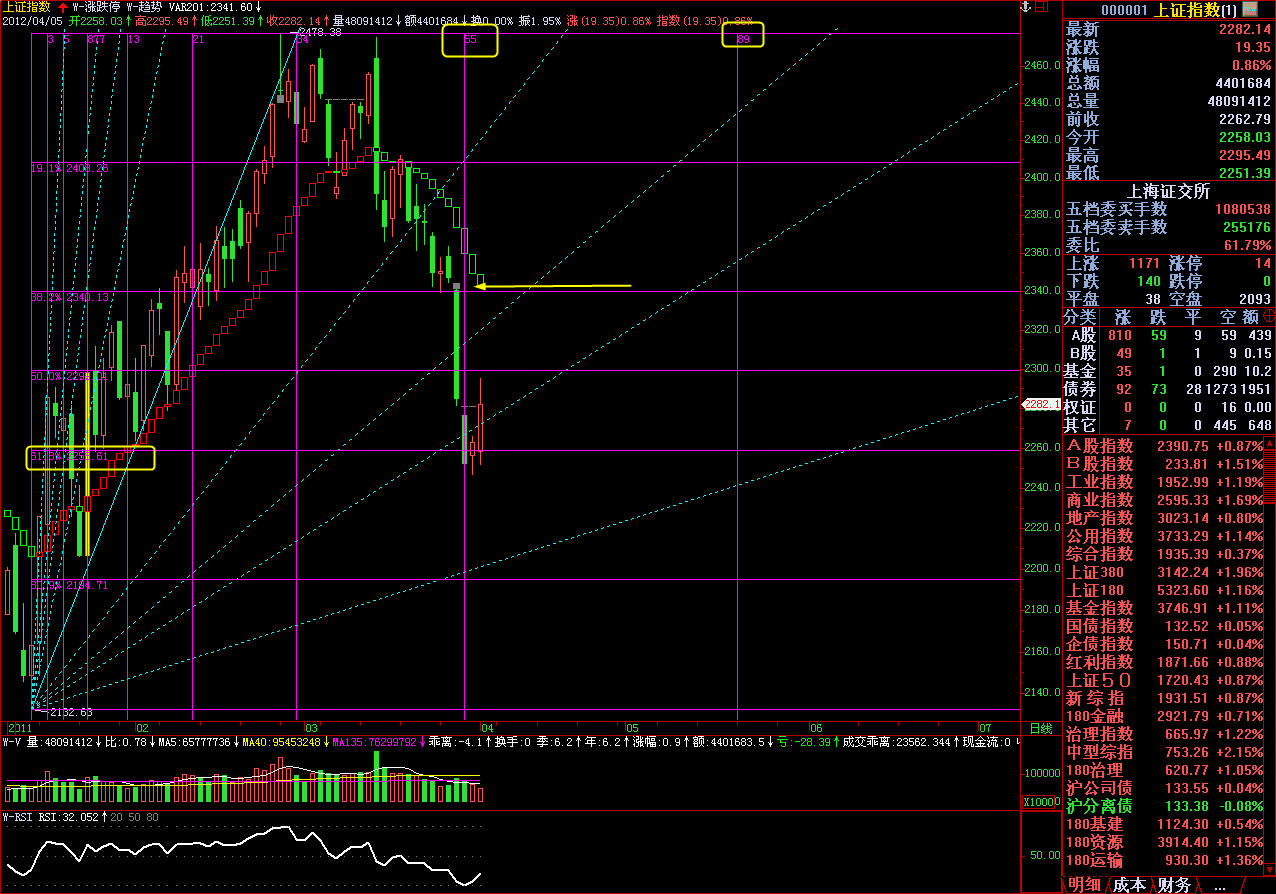Switch to the 成本 tab
Viewport: 1276px width, 894px height.
[1130, 885]
